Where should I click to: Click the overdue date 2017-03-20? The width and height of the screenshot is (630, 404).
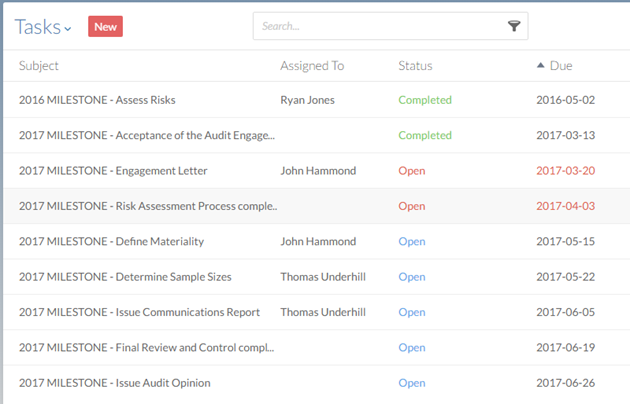(565, 171)
